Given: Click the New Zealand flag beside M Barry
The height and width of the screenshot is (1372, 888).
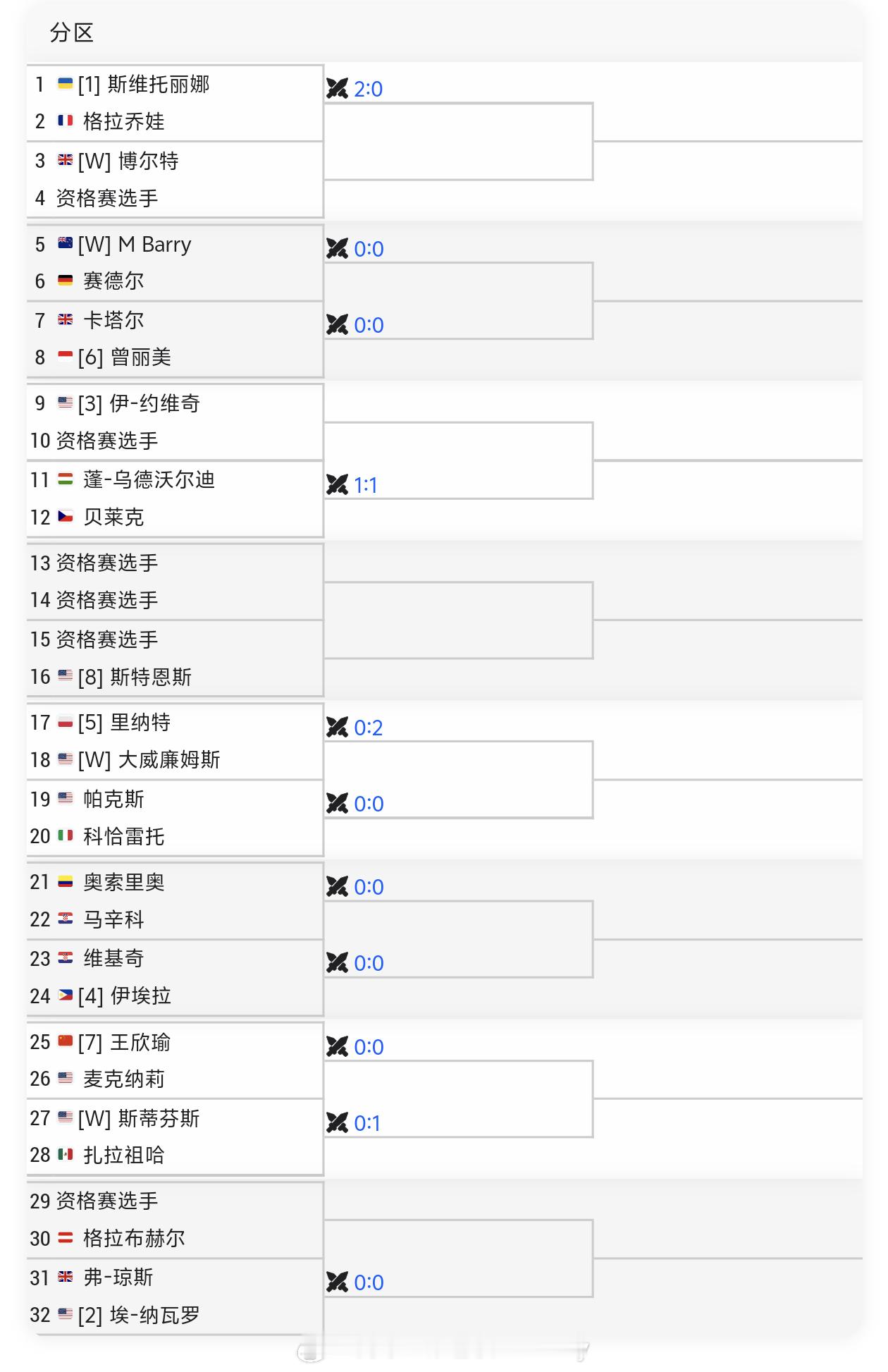Looking at the screenshot, I should pos(66,243).
